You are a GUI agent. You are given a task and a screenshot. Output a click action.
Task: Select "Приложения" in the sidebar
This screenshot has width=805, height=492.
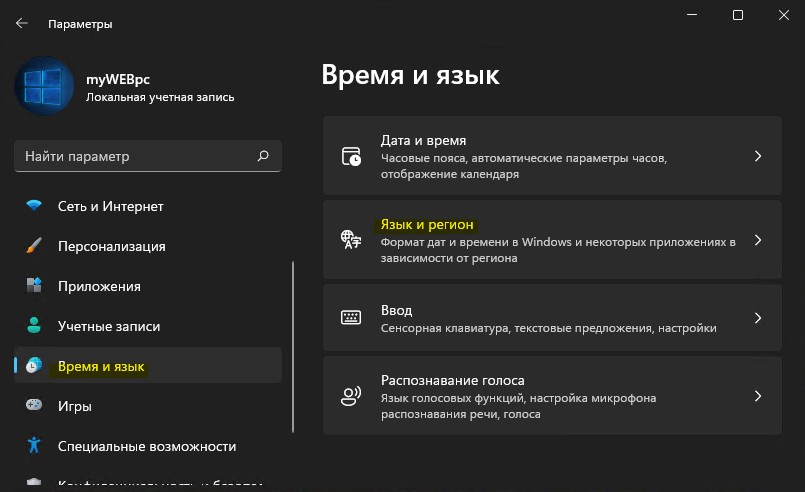point(148,286)
